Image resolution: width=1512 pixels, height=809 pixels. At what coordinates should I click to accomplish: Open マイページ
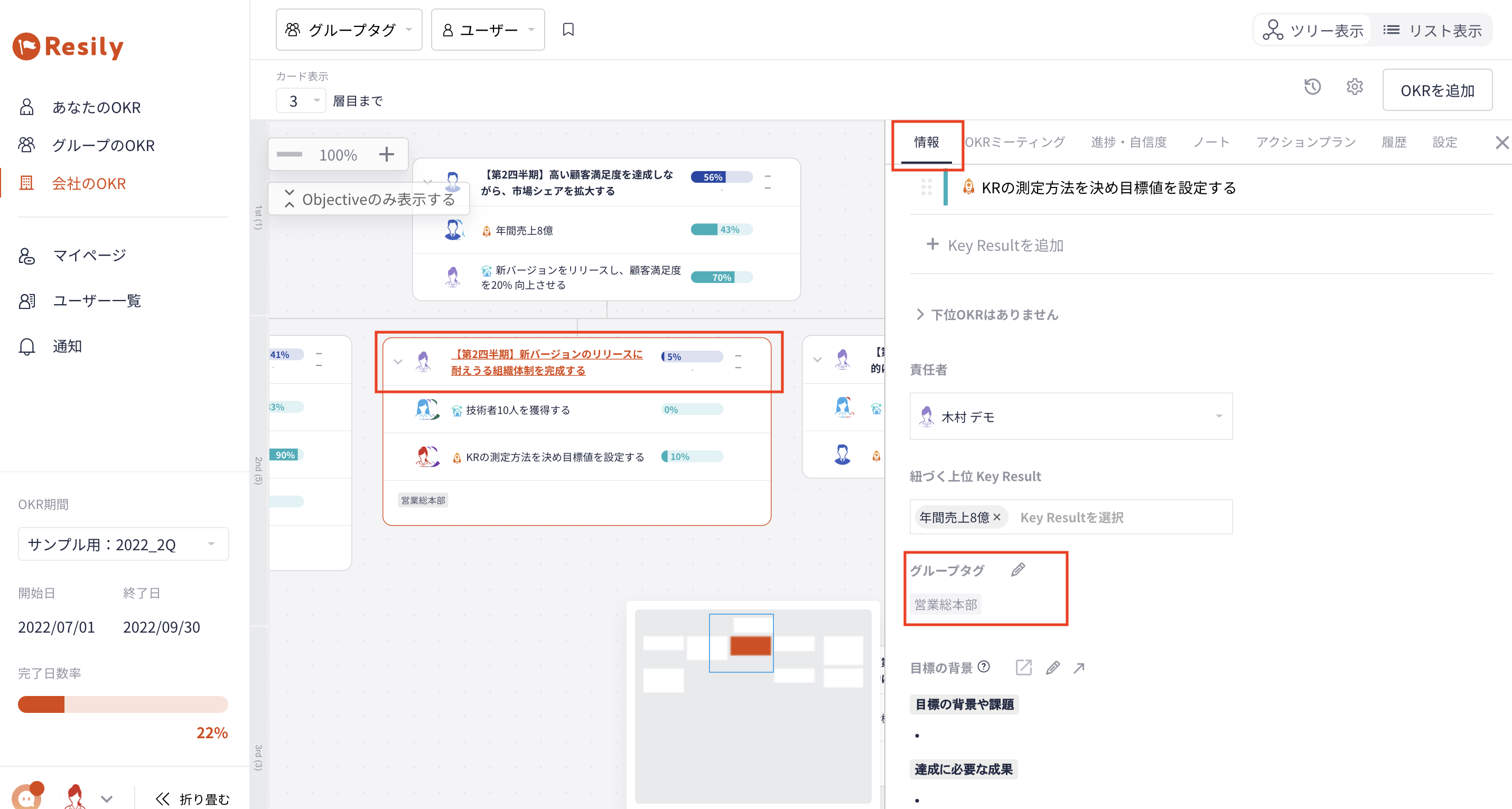click(89, 255)
